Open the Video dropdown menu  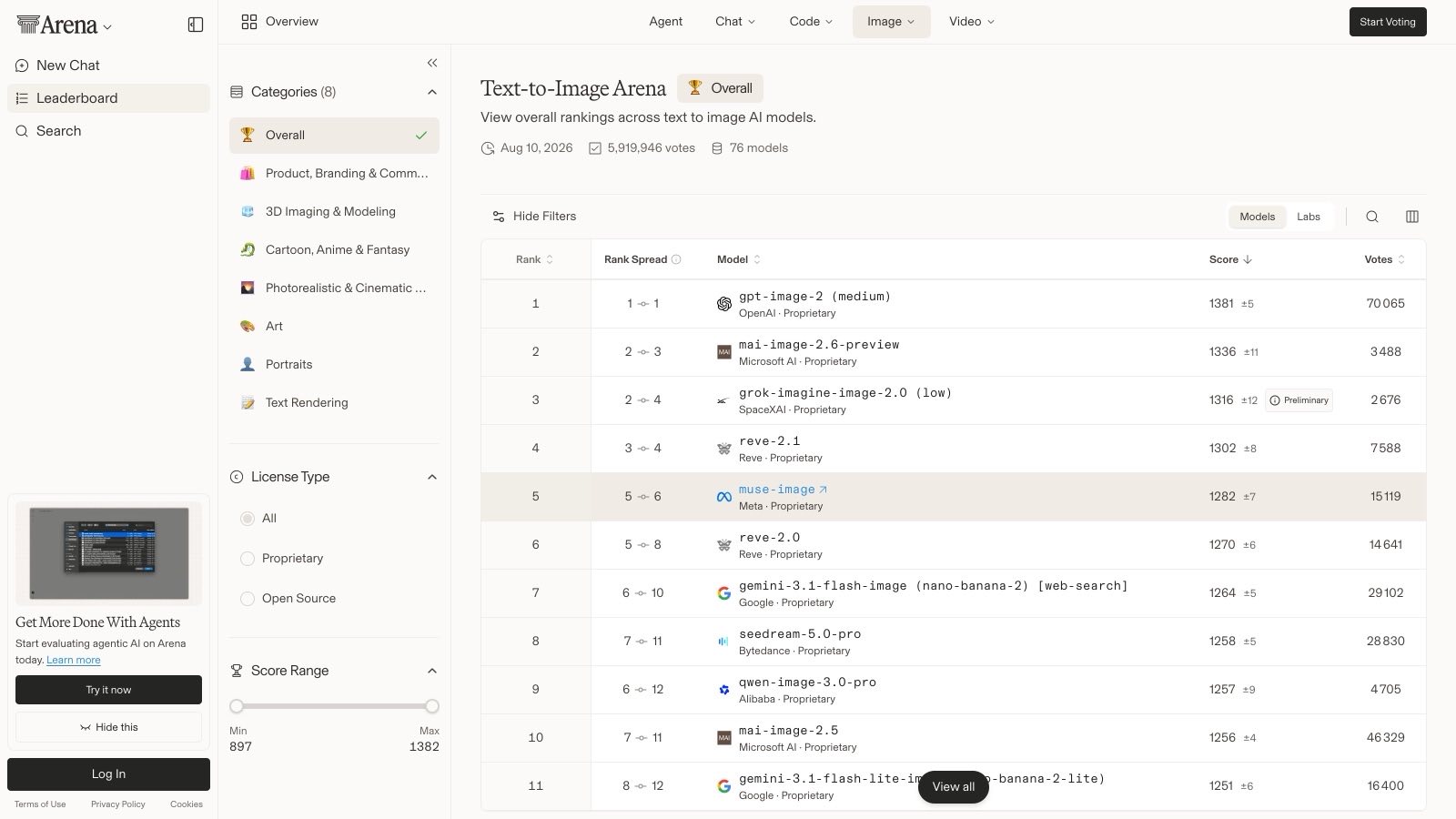[972, 22]
